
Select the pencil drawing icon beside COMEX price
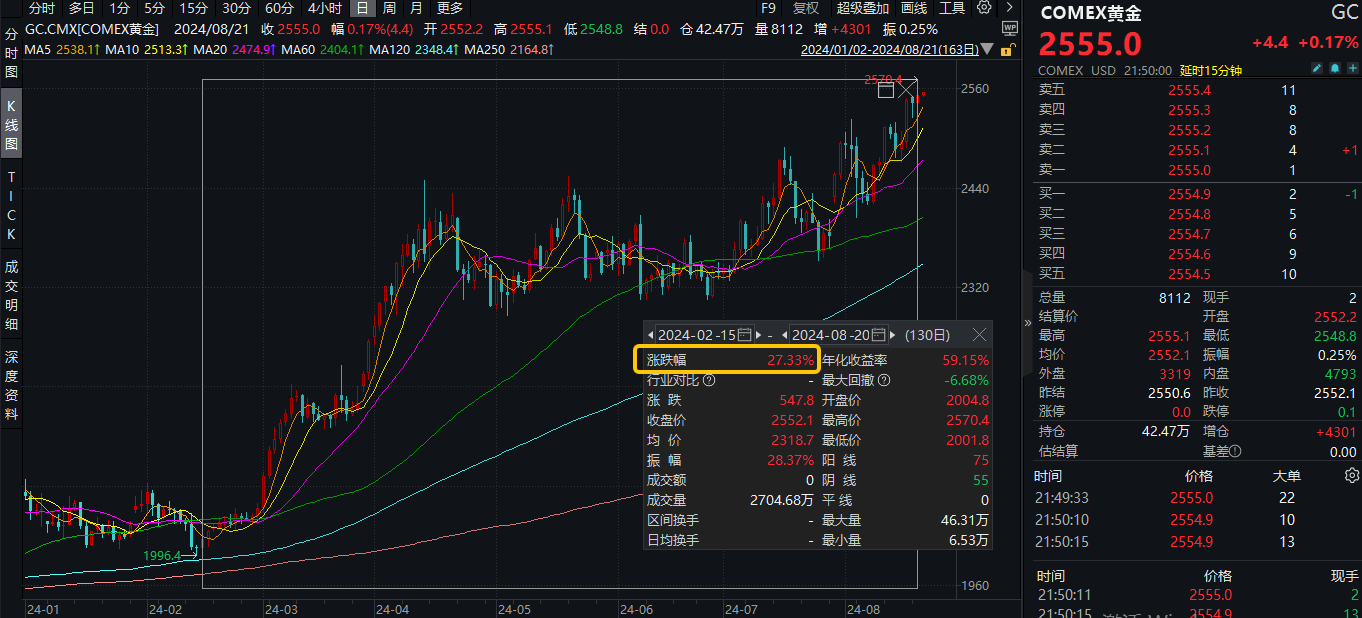tap(1317, 68)
